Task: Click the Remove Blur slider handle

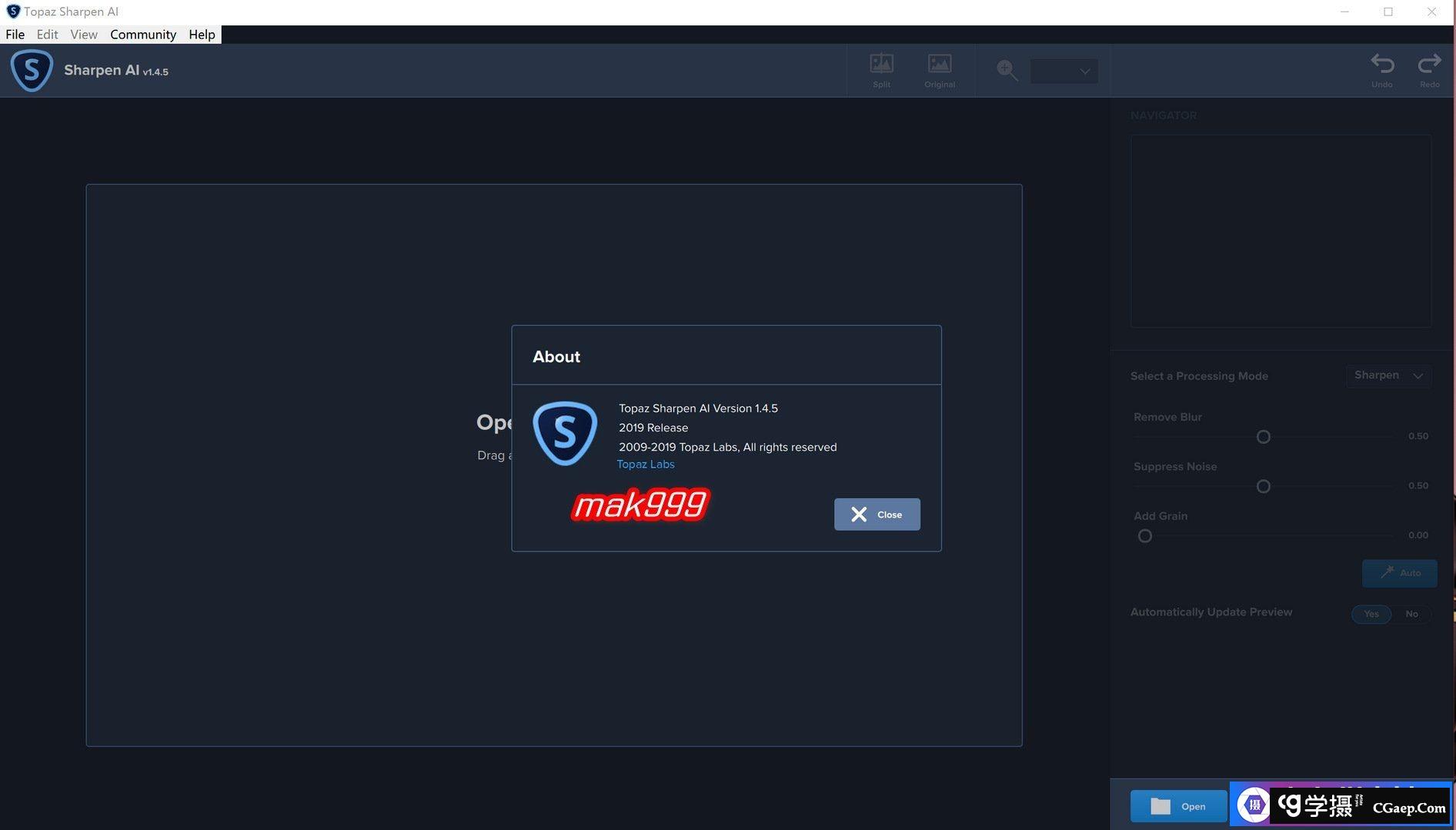Action: click(x=1263, y=437)
